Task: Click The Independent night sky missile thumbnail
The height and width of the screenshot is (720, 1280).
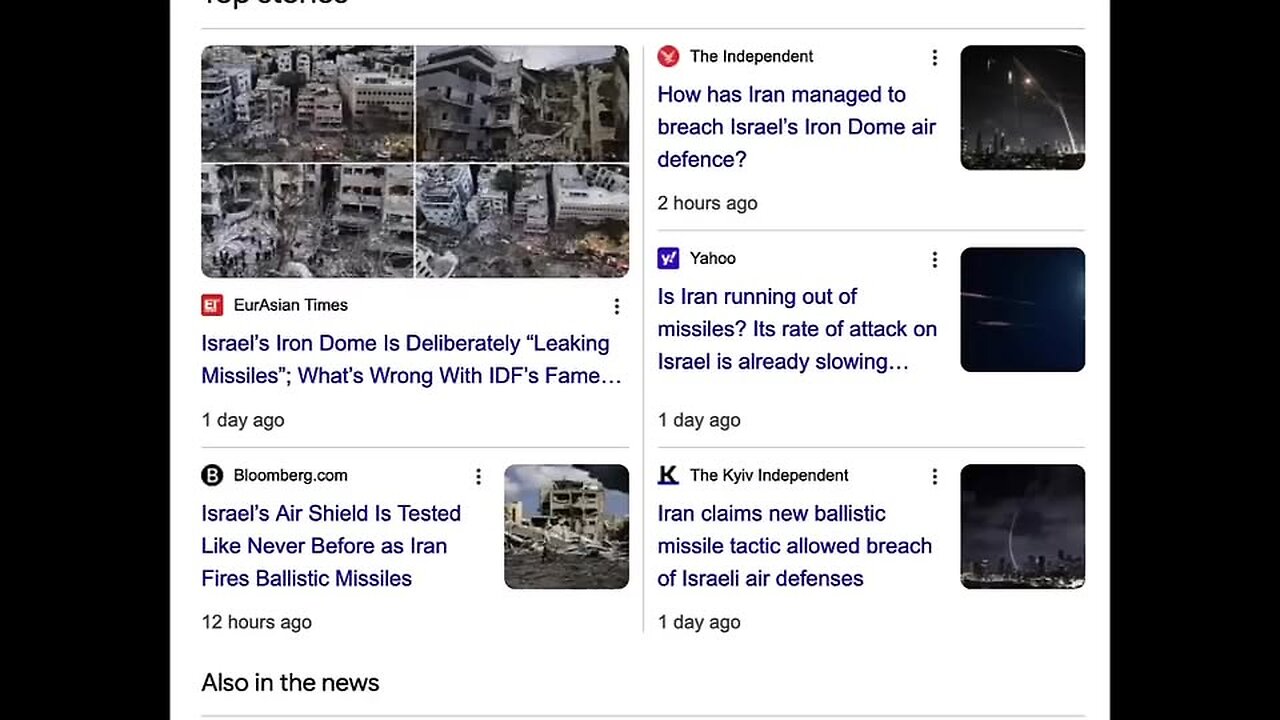Action: pos(1022,107)
